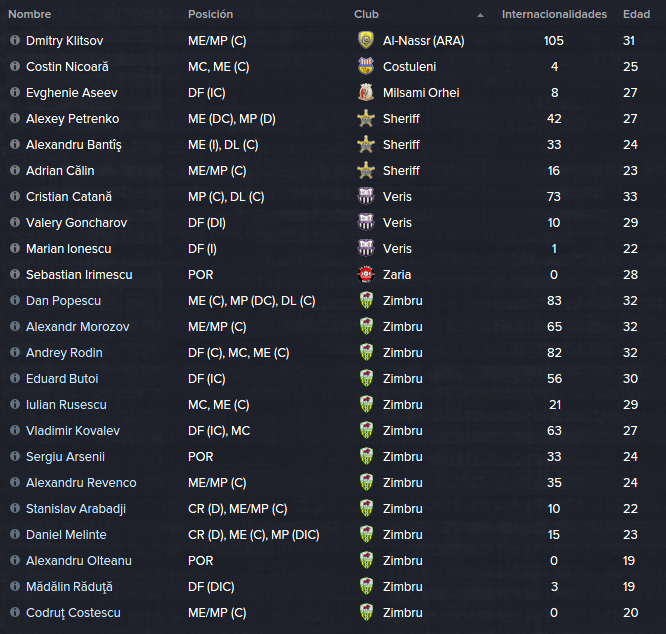Sort the list by Posición header

211,14
